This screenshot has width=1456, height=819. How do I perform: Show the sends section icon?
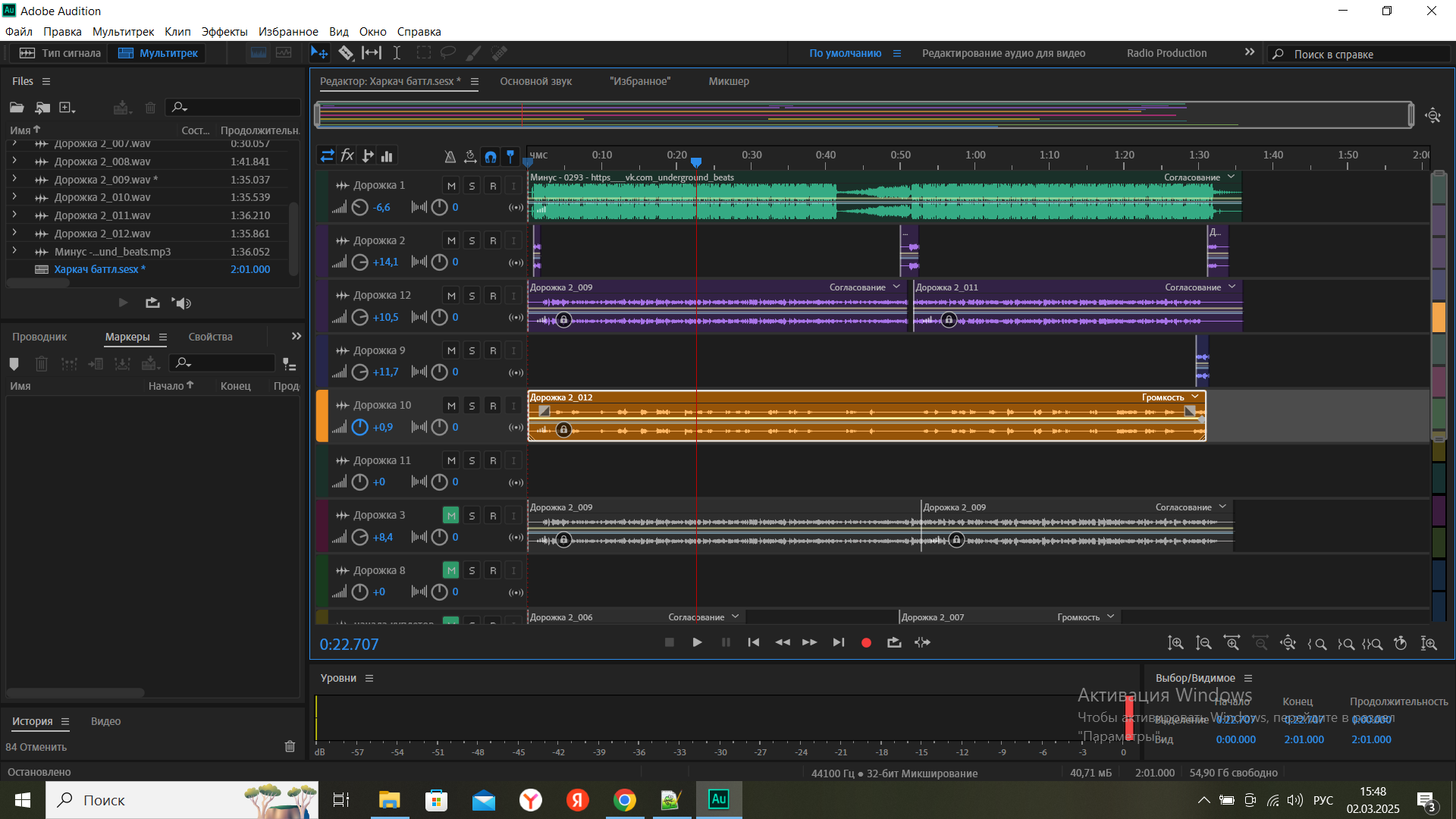click(x=368, y=156)
